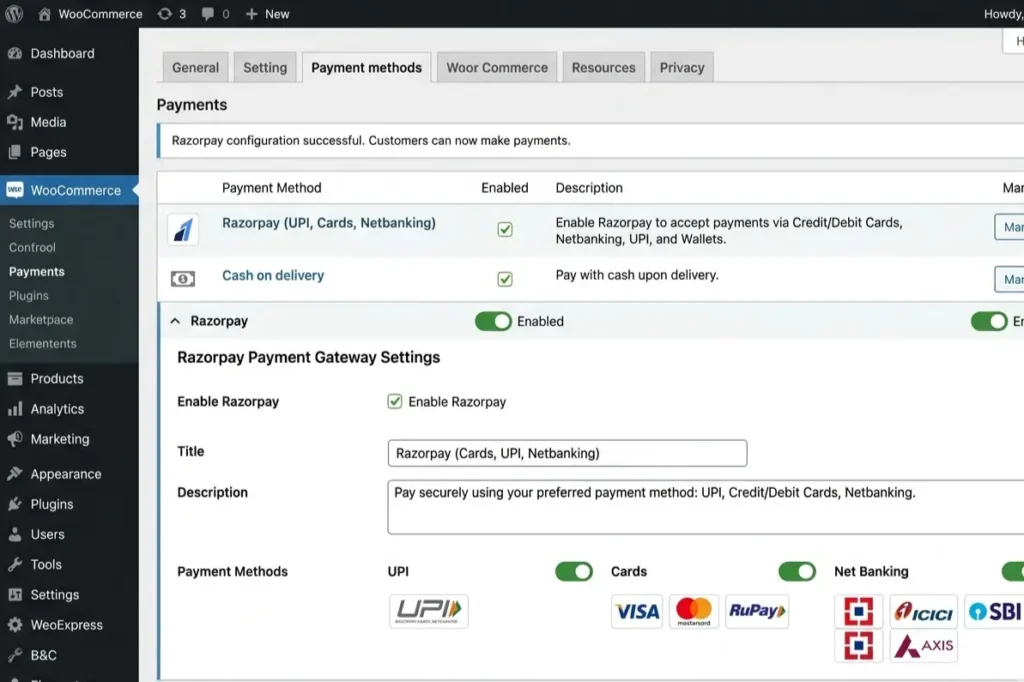This screenshot has width=1024, height=682.
Task: Click the Howdy account menu
Action: 1003,14
